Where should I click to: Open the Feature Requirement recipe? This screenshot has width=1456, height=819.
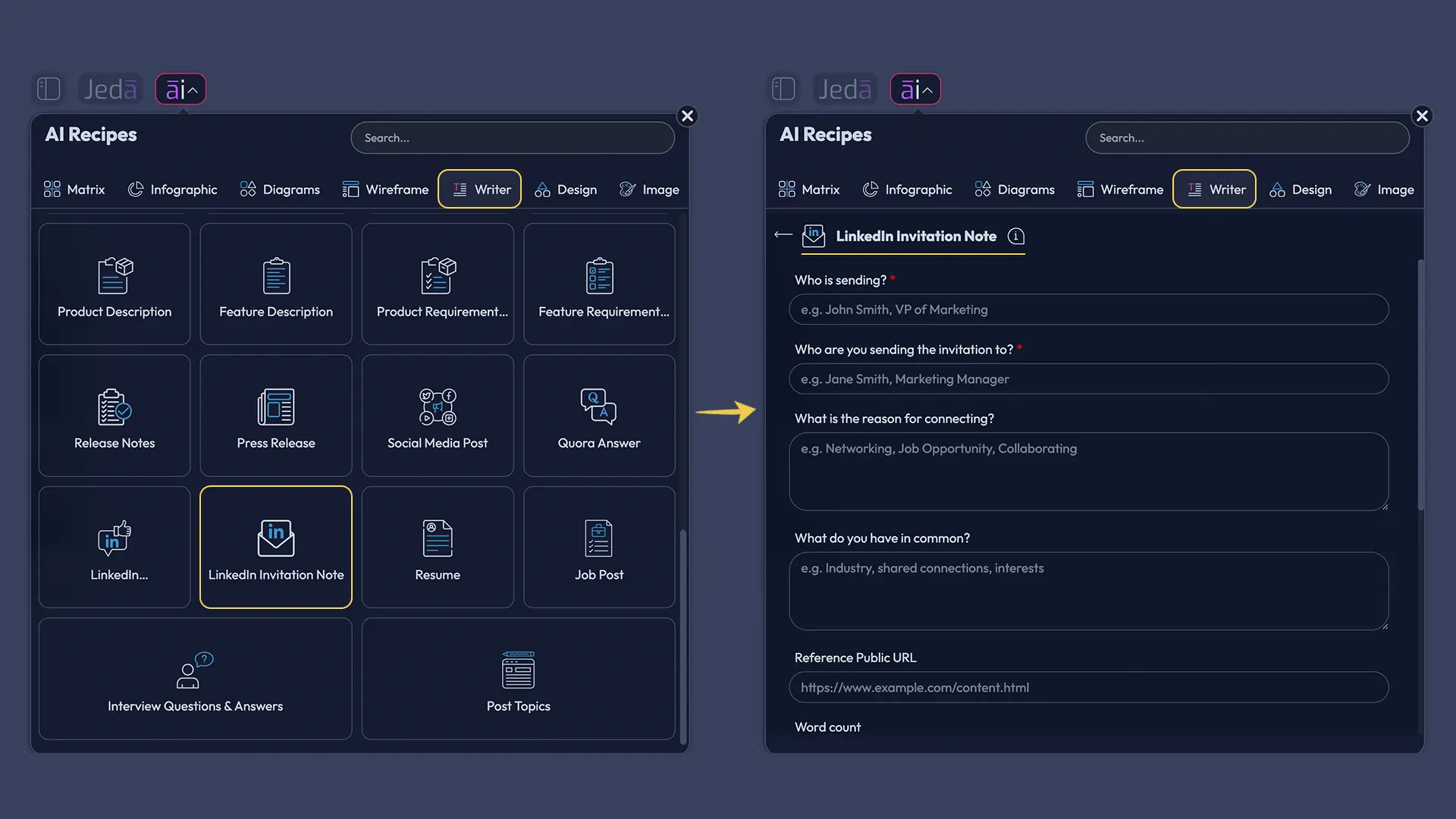click(599, 284)
